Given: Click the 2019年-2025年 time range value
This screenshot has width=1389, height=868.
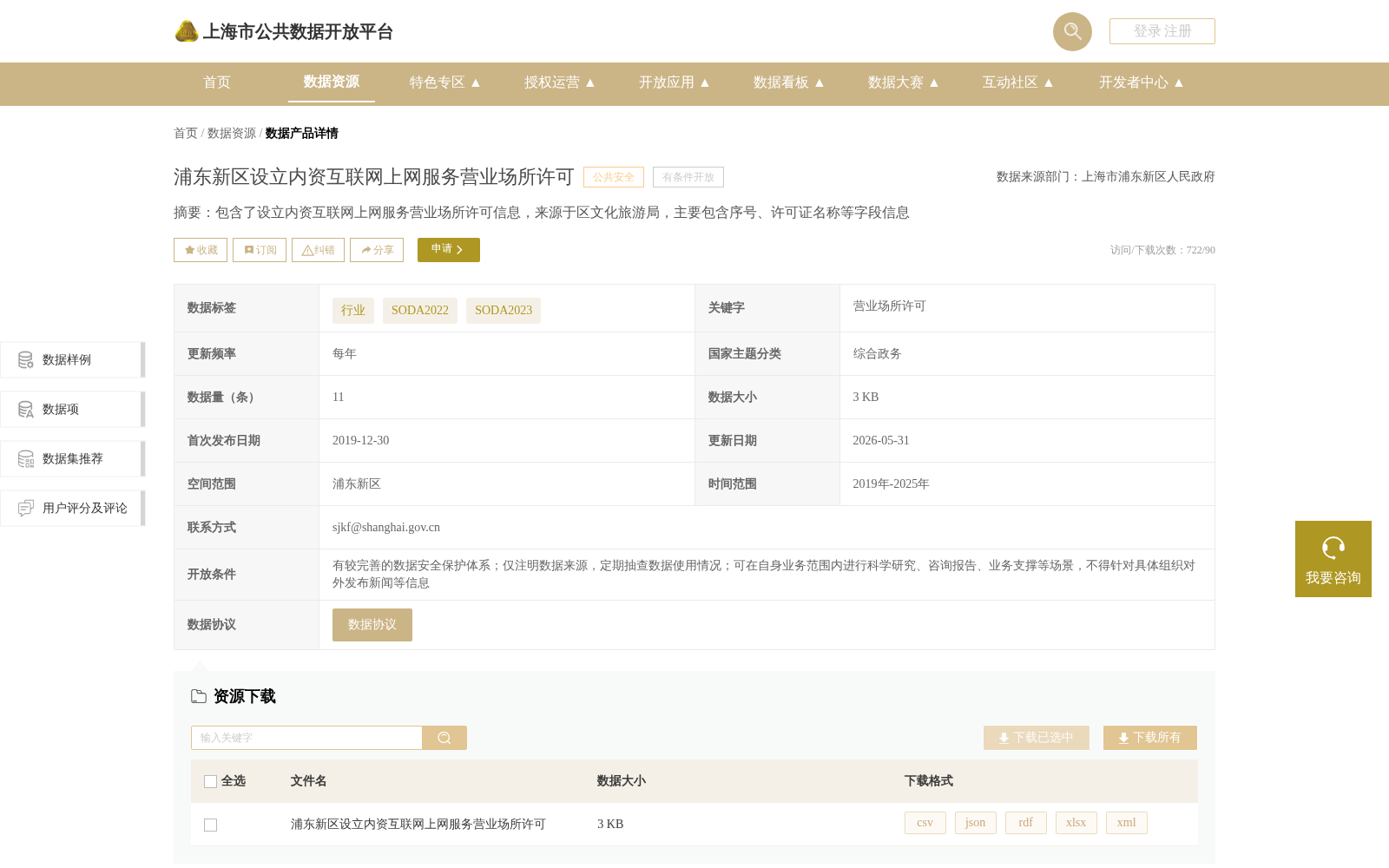Looking at the screenshot, I should pyautogui.click(x=892, y=484).
